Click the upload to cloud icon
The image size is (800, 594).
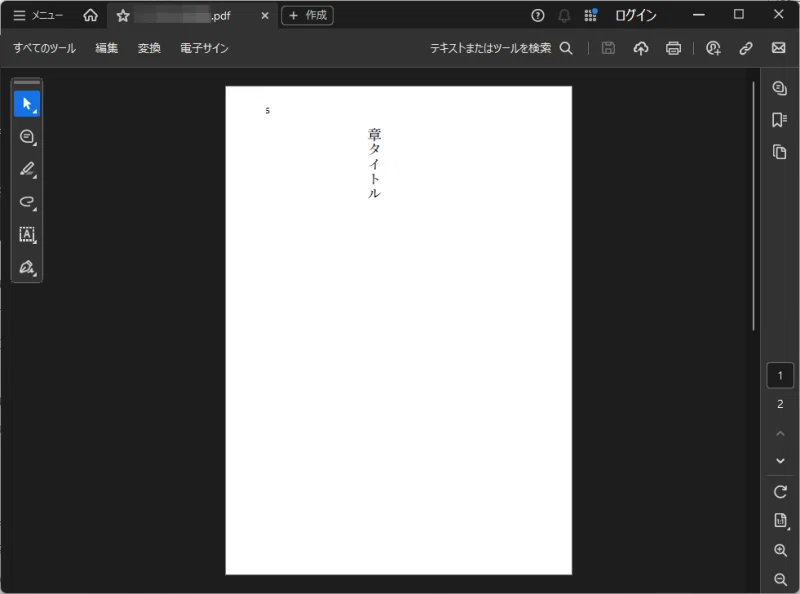pos(641,48)
